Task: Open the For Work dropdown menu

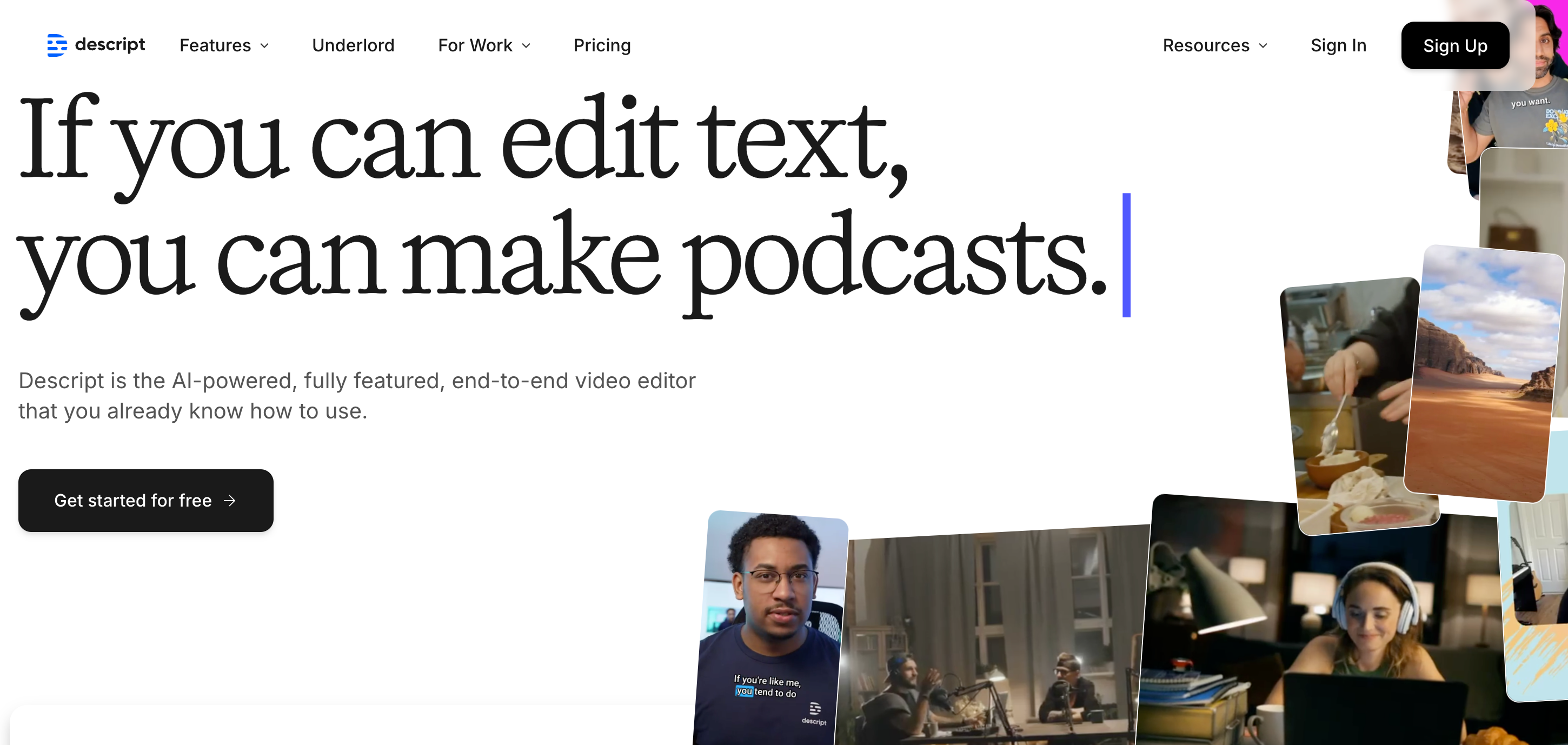Action: tap(484, 45)
